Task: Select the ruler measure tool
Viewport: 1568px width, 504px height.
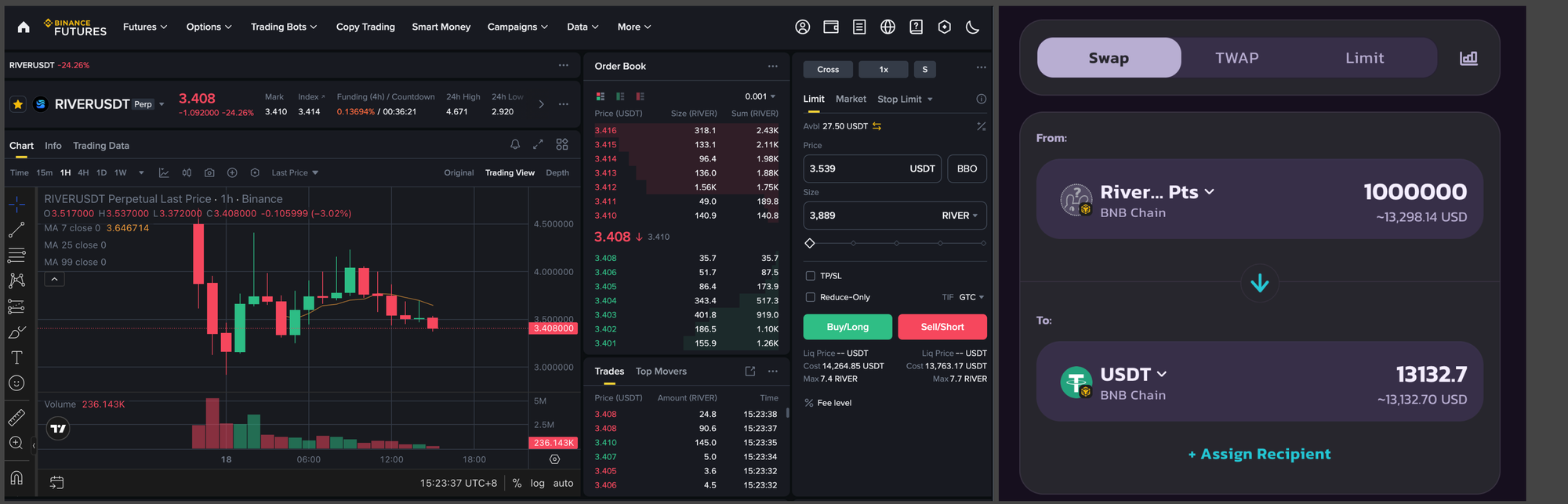Action: click(16, 417)
